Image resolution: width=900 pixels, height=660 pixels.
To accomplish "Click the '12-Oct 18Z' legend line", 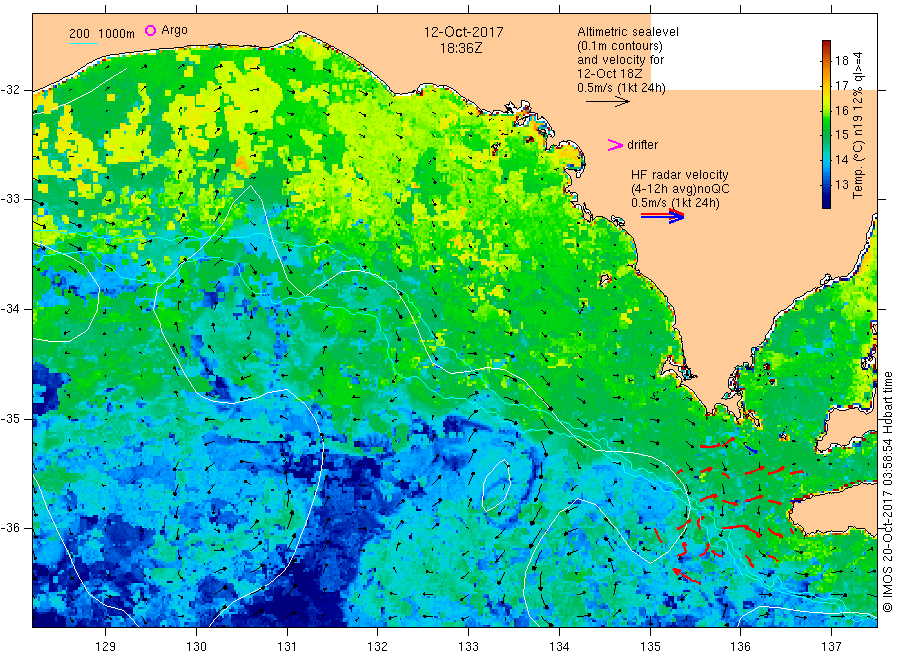I will pos(610,73).
